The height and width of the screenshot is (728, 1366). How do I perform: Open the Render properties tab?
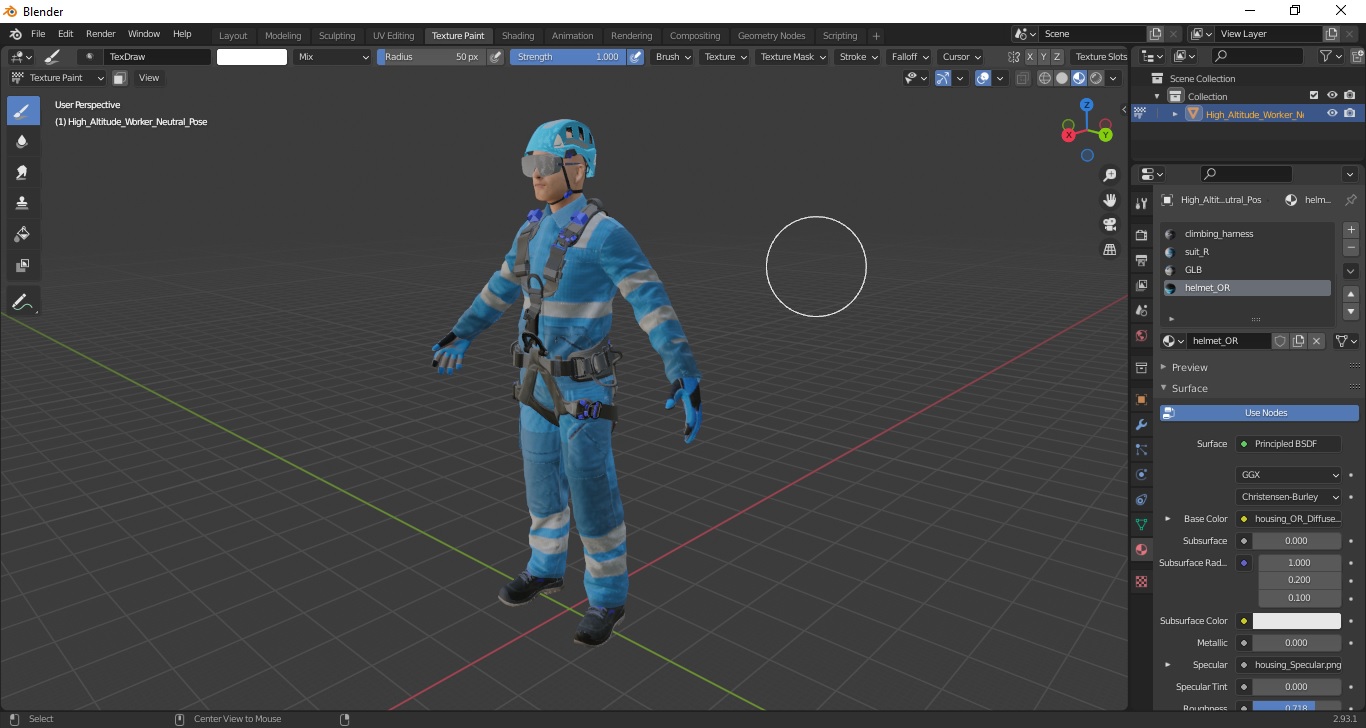pyautogui.click(x=1141, y=235)
